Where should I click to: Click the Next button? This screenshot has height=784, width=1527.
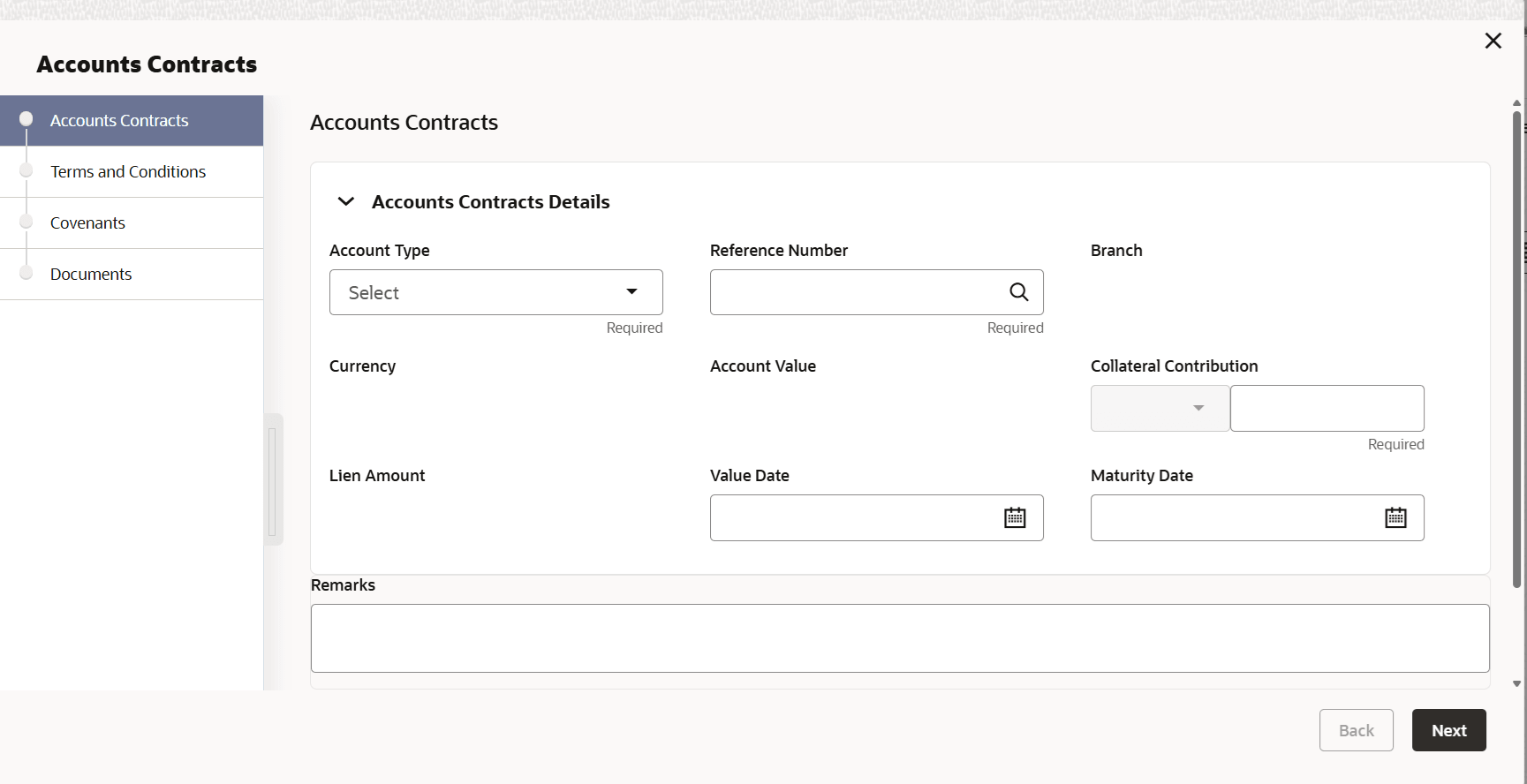pos(1448,730)
